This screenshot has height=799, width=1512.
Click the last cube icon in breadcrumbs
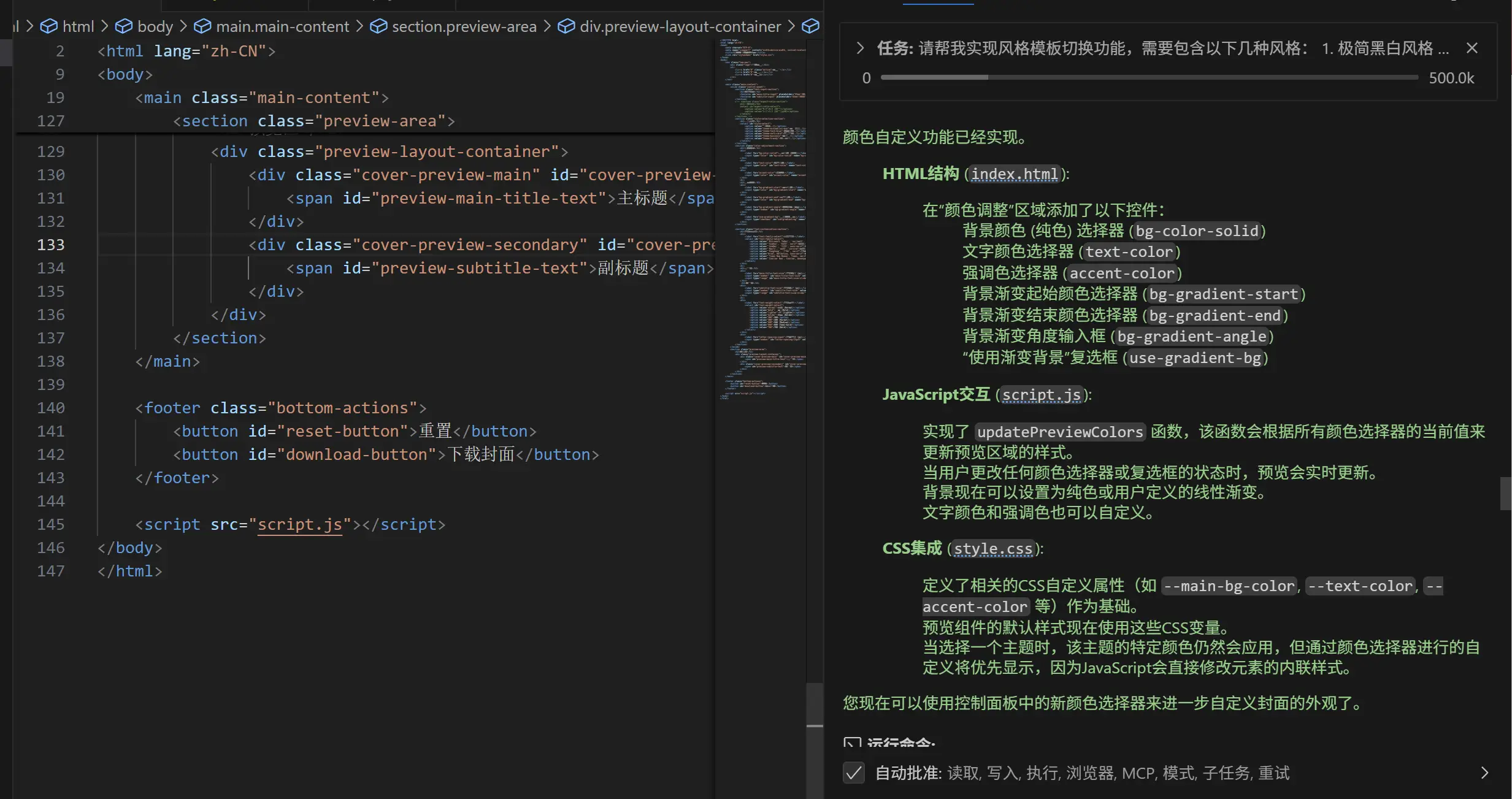(810, 26)
